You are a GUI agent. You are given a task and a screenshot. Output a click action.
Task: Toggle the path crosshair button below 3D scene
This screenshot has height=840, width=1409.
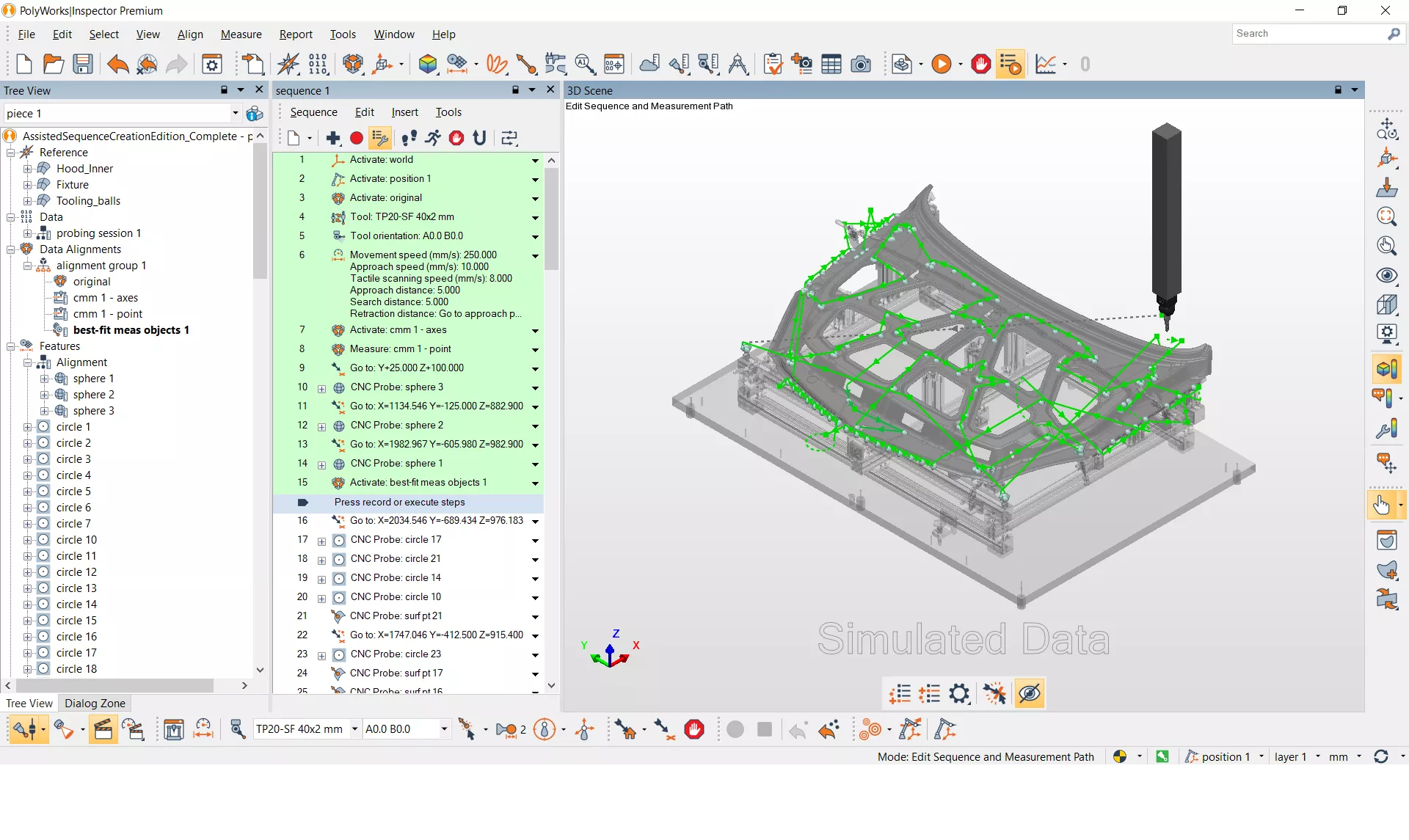(x=994, y=693)
